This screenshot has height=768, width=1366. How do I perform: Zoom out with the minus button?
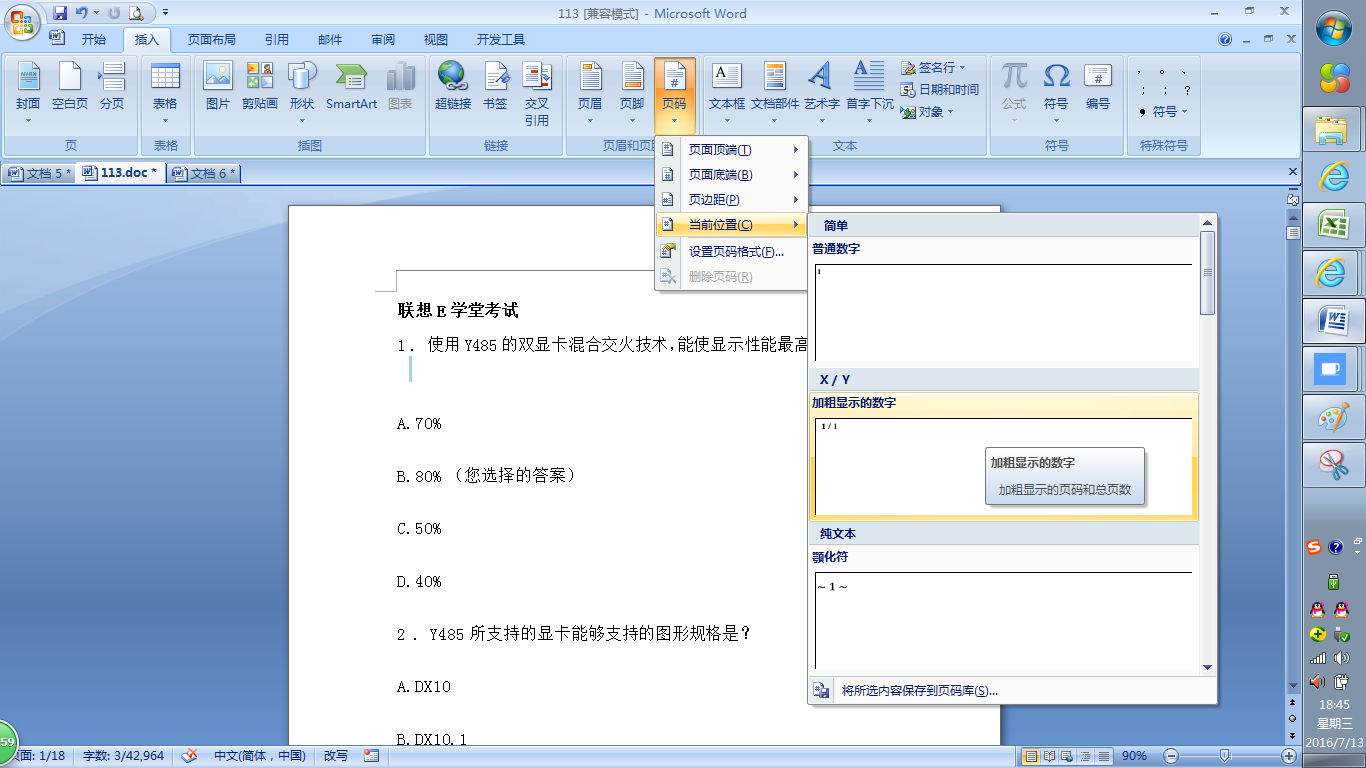(1171, 756)
